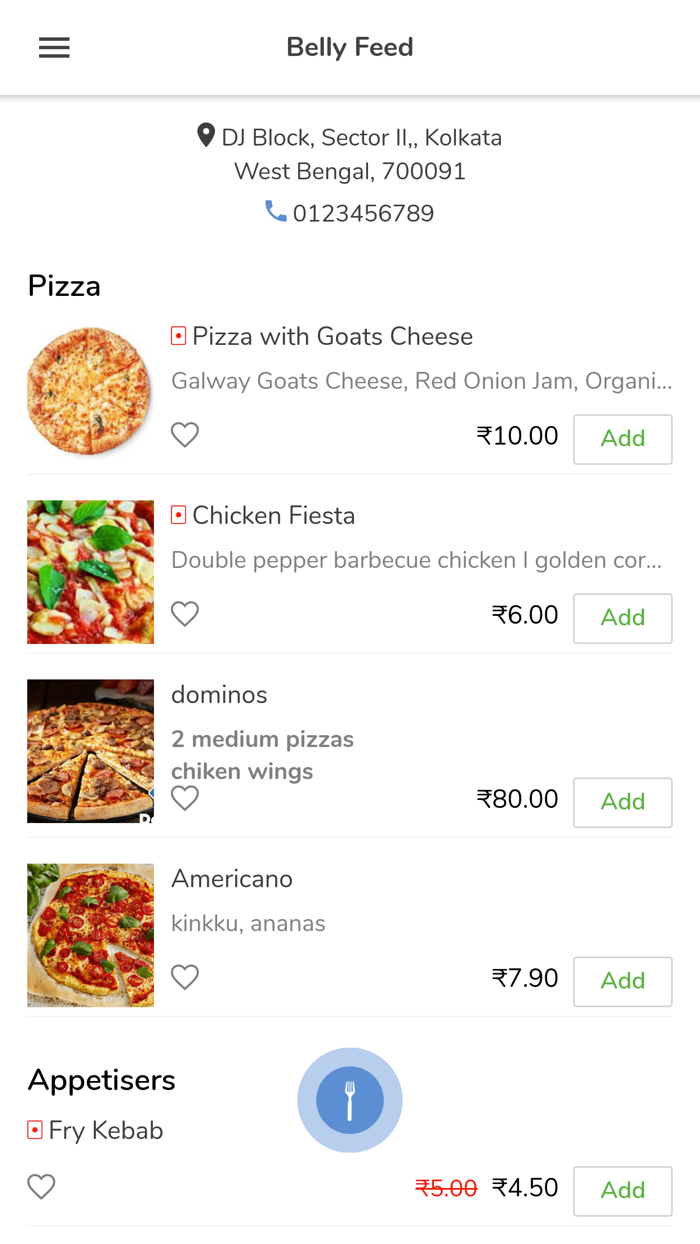
Task: Open Pizza with Goats Cheese thumbnail
Action: 90,391
